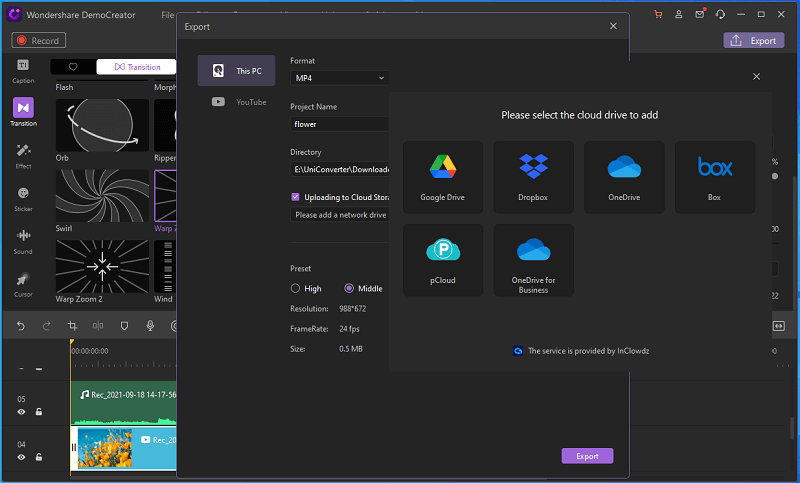Uncheck Uploading to Cloud Storage checkbox

click(295, 197)
